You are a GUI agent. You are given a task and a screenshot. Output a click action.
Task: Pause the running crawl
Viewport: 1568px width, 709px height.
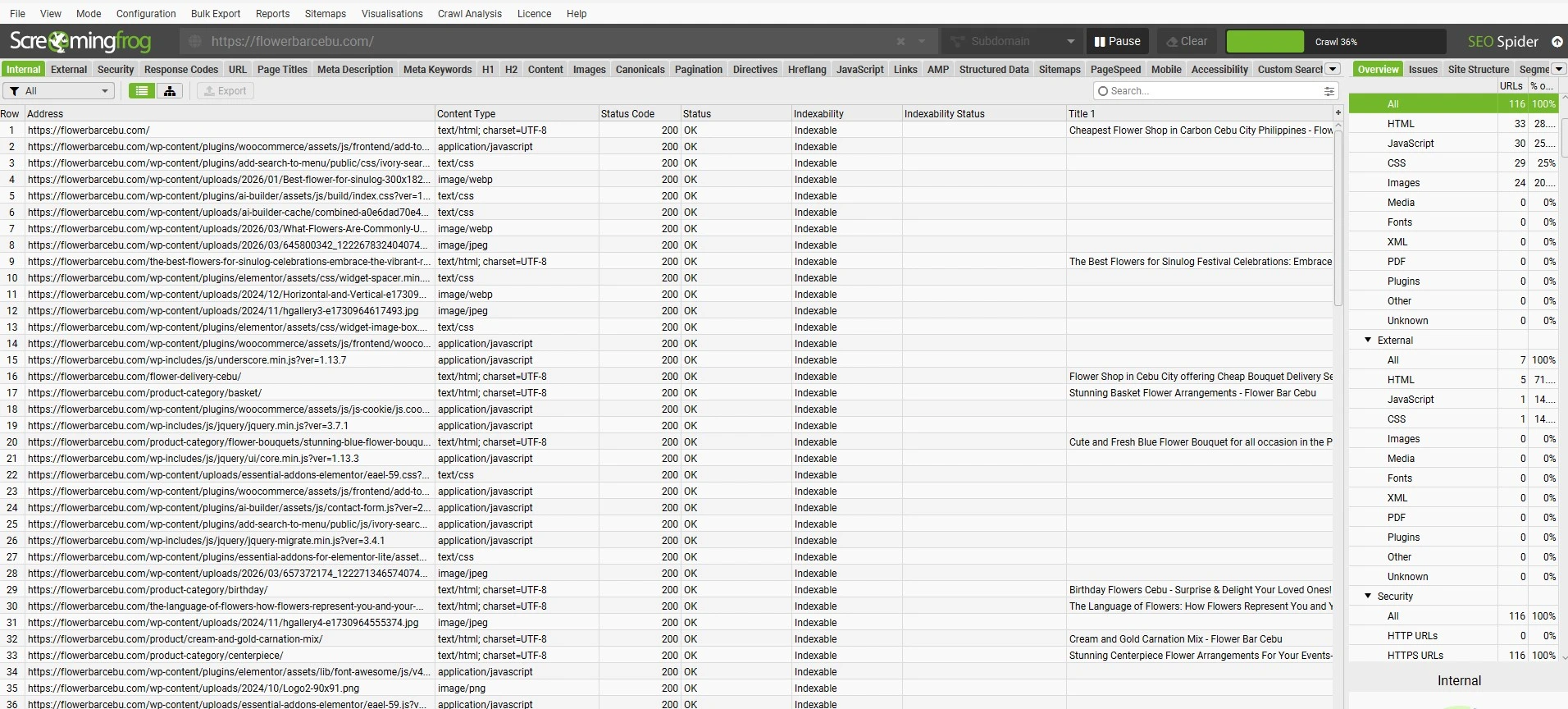point(1118,41)
